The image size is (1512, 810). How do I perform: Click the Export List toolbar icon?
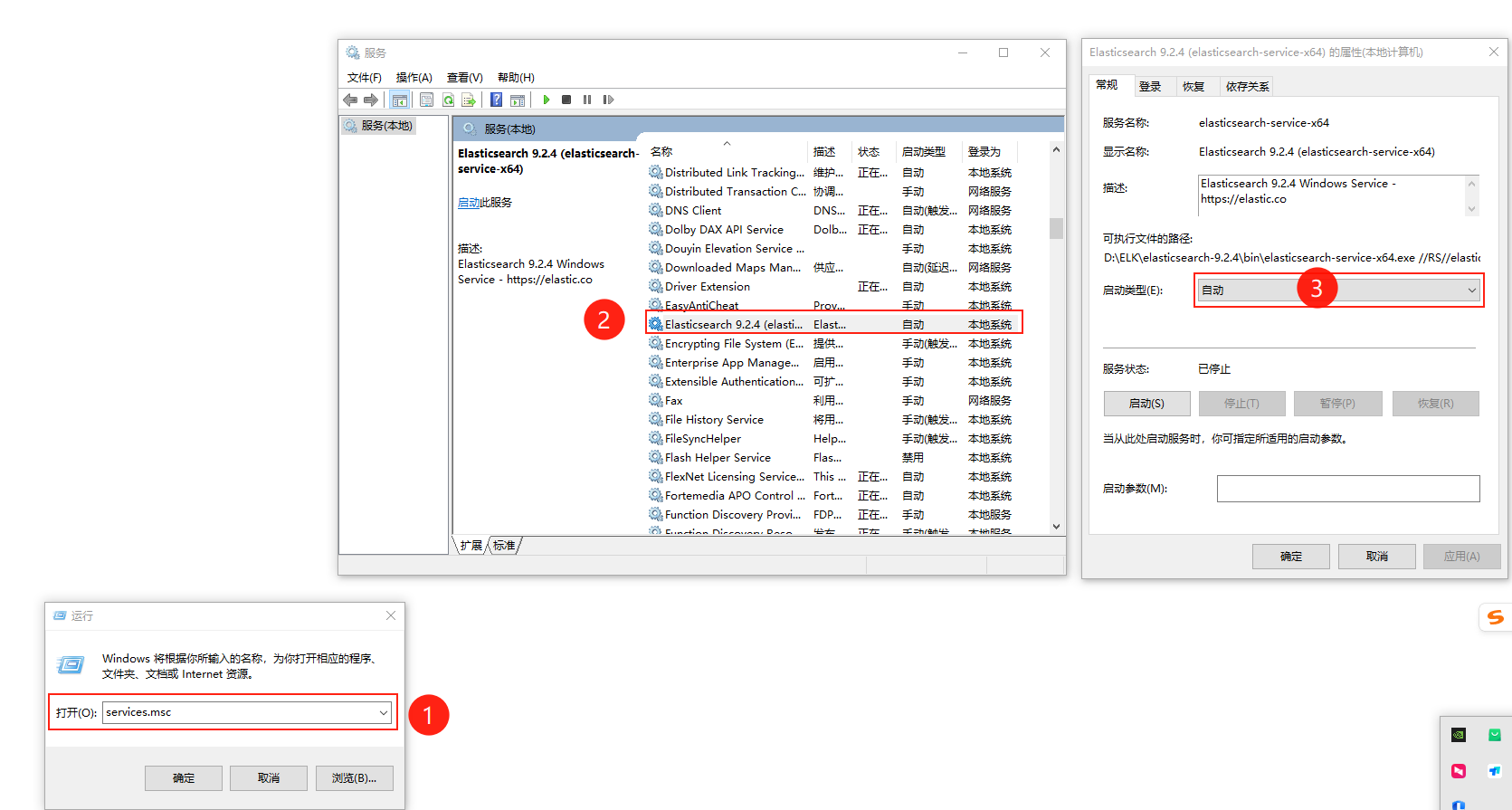(x=469, y=100)
